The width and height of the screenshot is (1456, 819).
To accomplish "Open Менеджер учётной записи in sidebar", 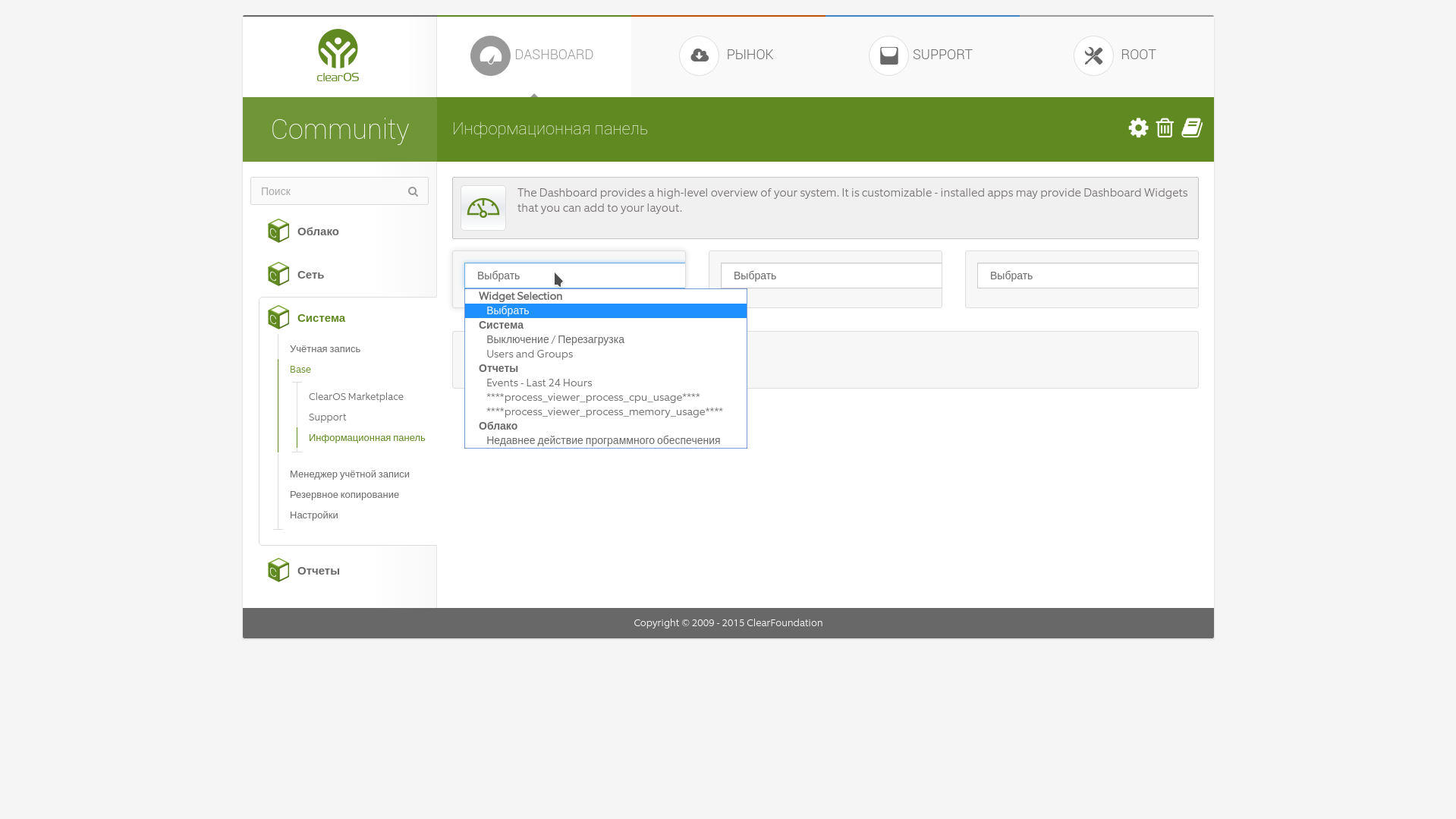I will [349, 474].
